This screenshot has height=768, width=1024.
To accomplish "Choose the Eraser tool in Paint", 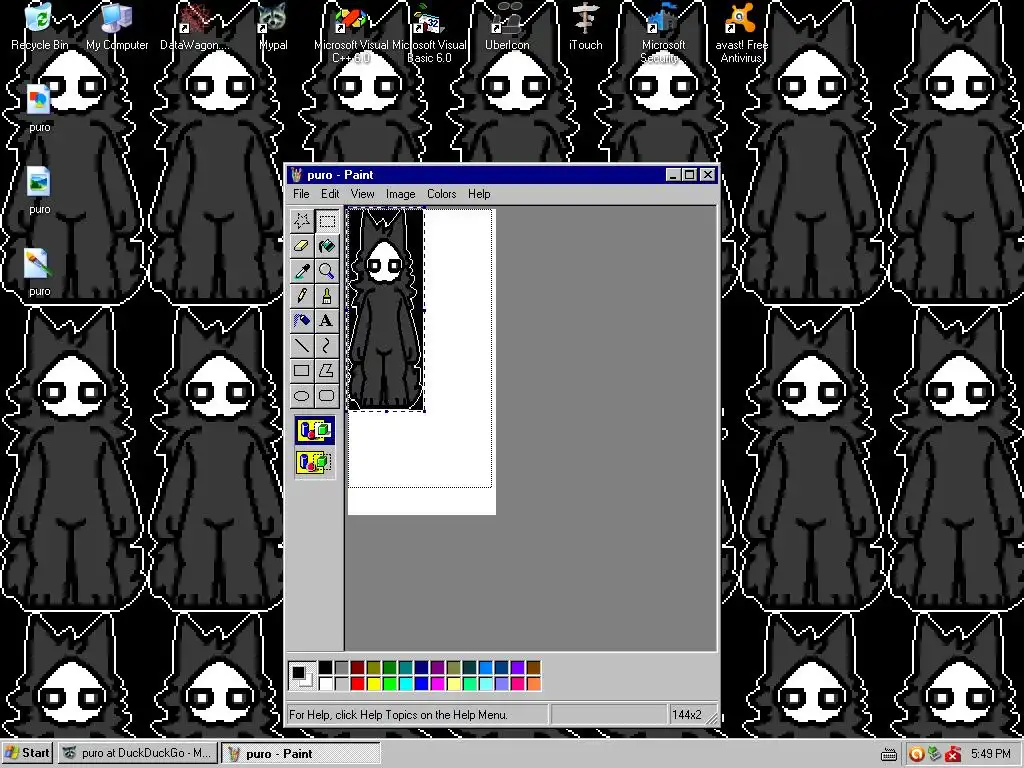I will pyautogui.click(x=302, y=246).
